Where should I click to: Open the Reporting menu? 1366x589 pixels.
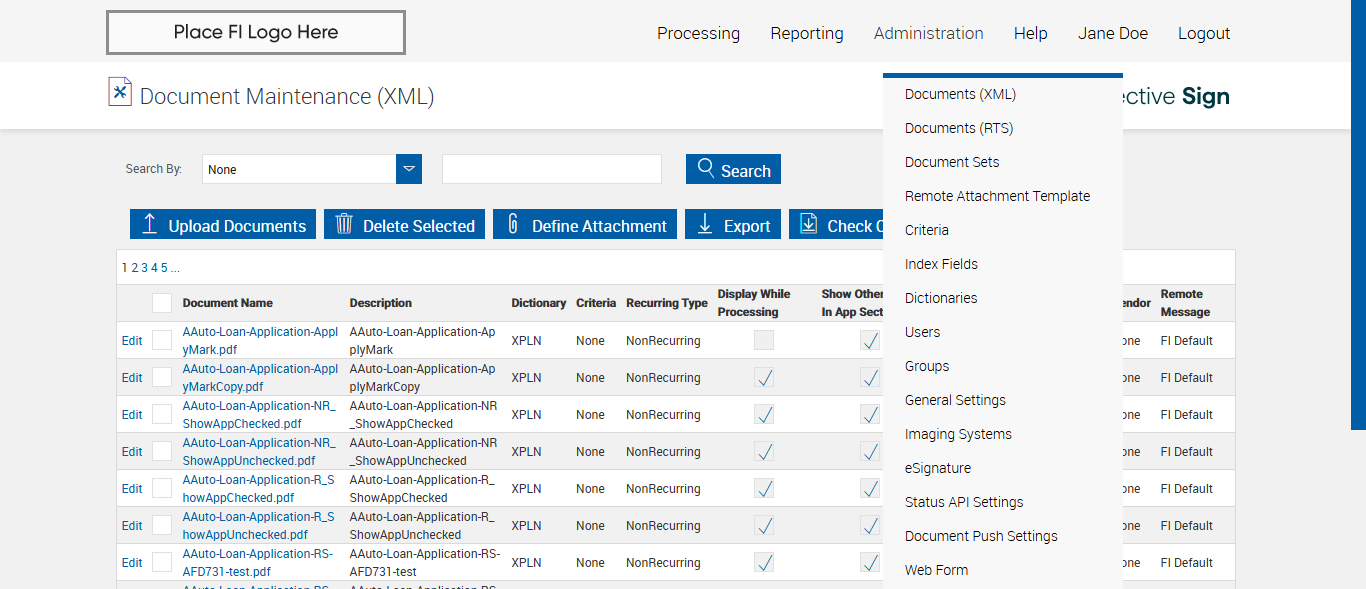806,33
